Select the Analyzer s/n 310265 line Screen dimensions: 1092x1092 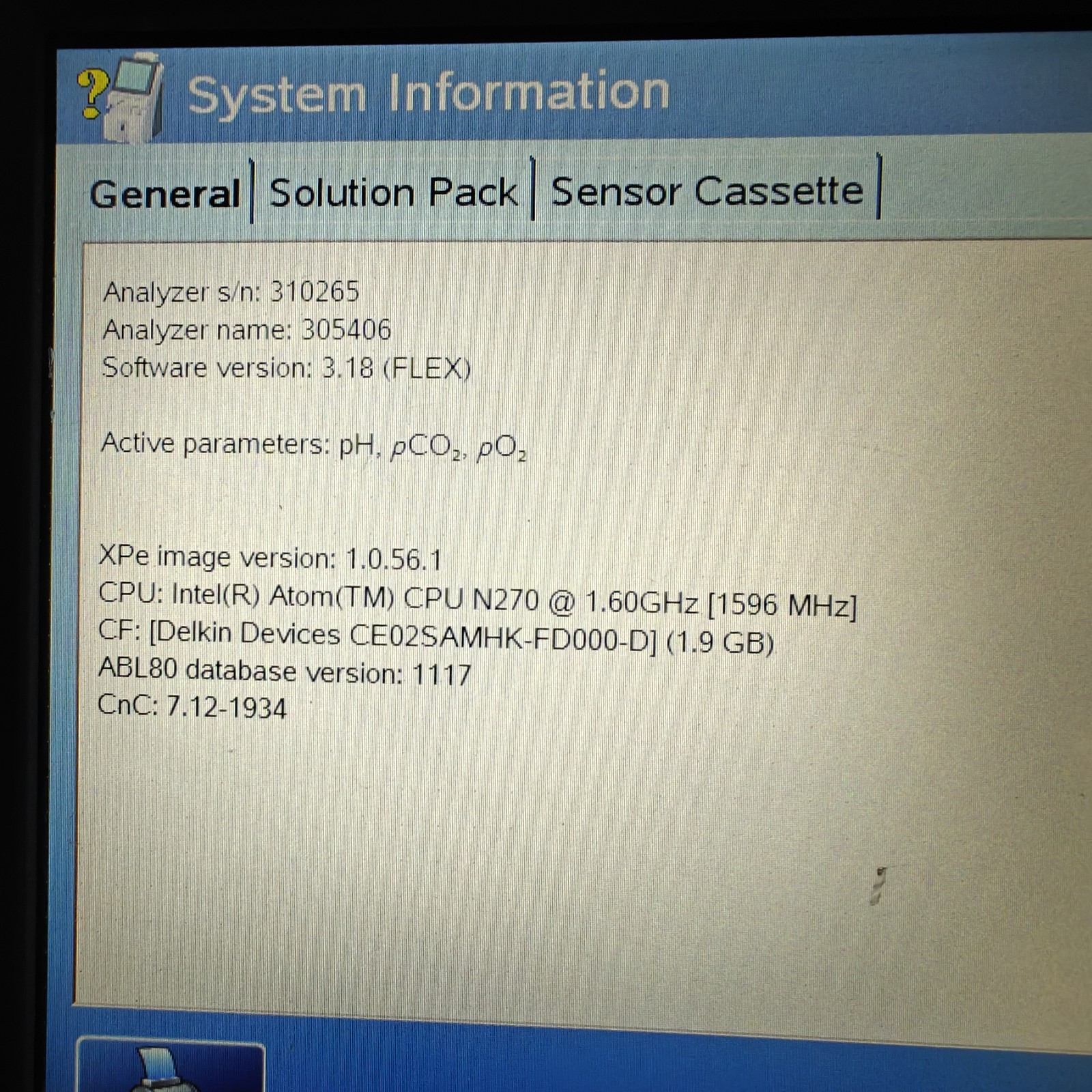click(x=231, y=292)
